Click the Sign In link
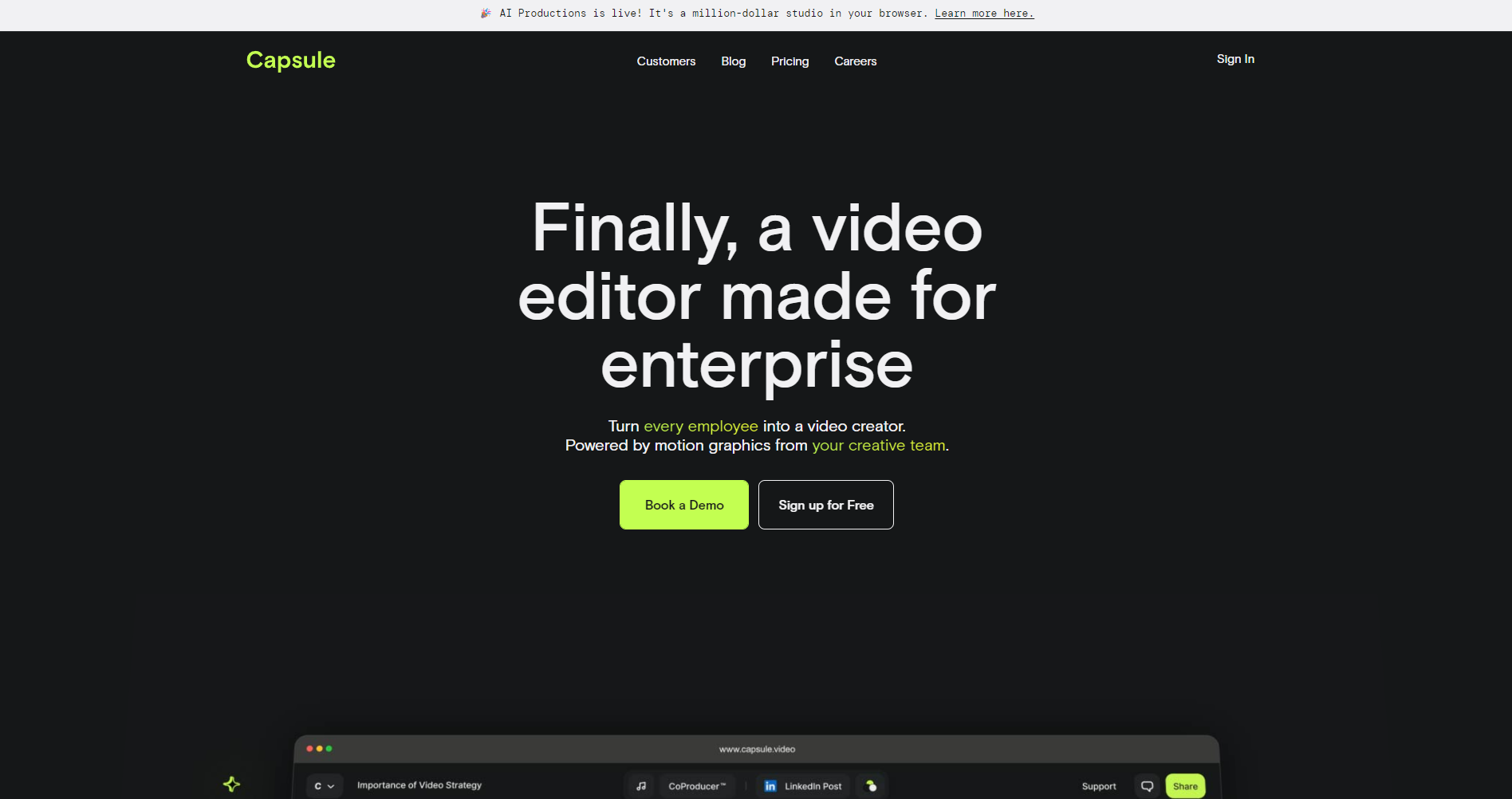The height and width of the screenshot is (799, 1512). 1234,59
